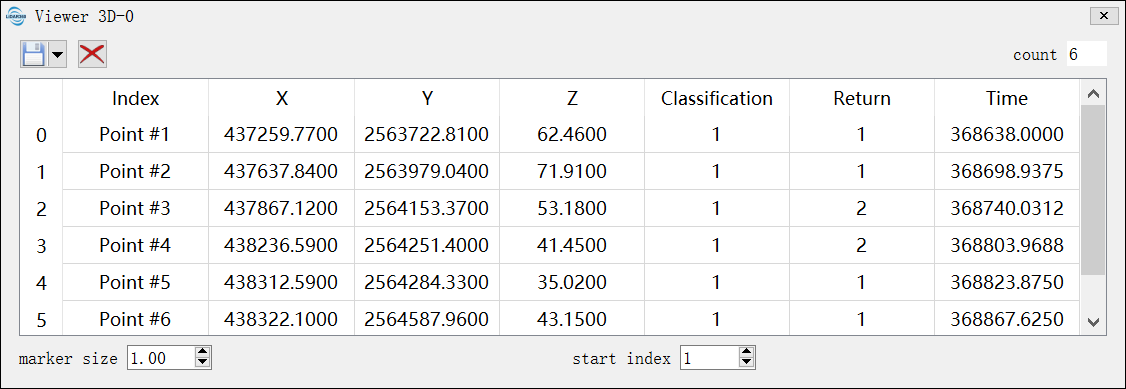Click Time value 368823.8750
This screenshot has height=389, width=1126.
[1007, 283]
